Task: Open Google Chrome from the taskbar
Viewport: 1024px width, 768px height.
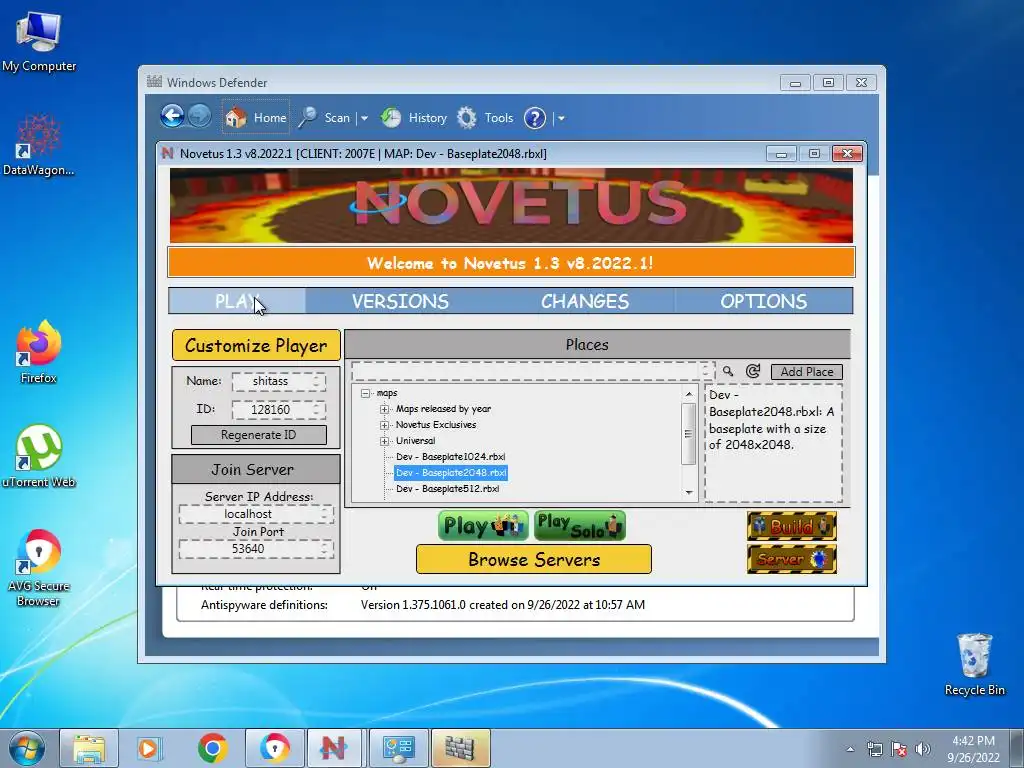Action: click(x=212, y=748)
